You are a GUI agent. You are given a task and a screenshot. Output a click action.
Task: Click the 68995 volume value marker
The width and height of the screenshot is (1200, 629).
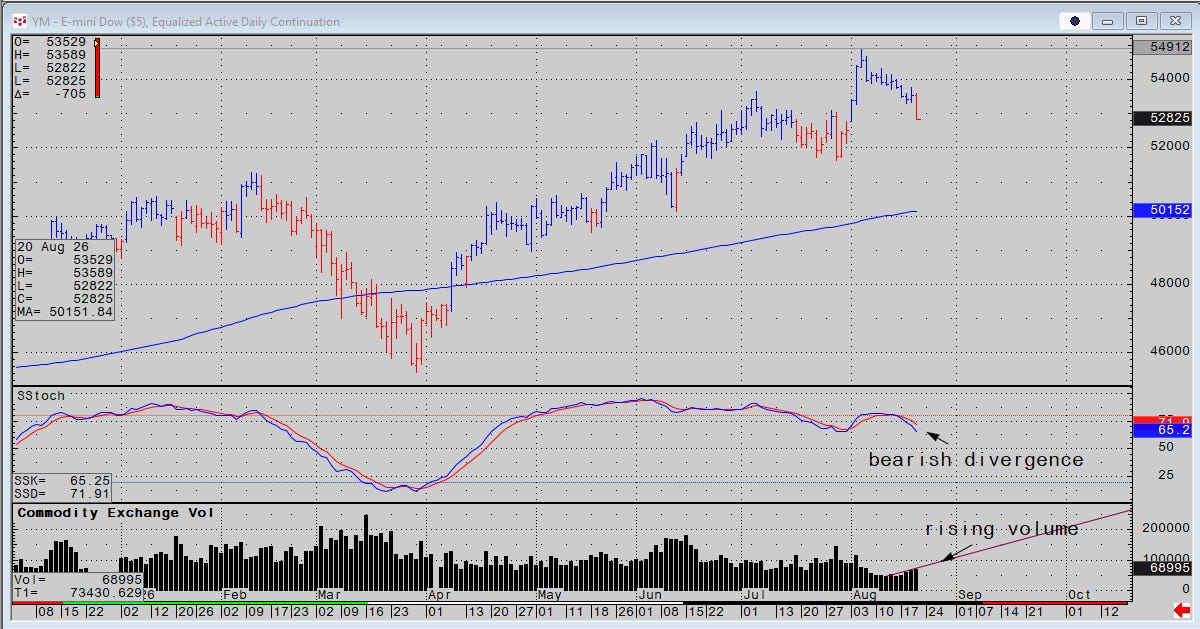pos(1162,567)
